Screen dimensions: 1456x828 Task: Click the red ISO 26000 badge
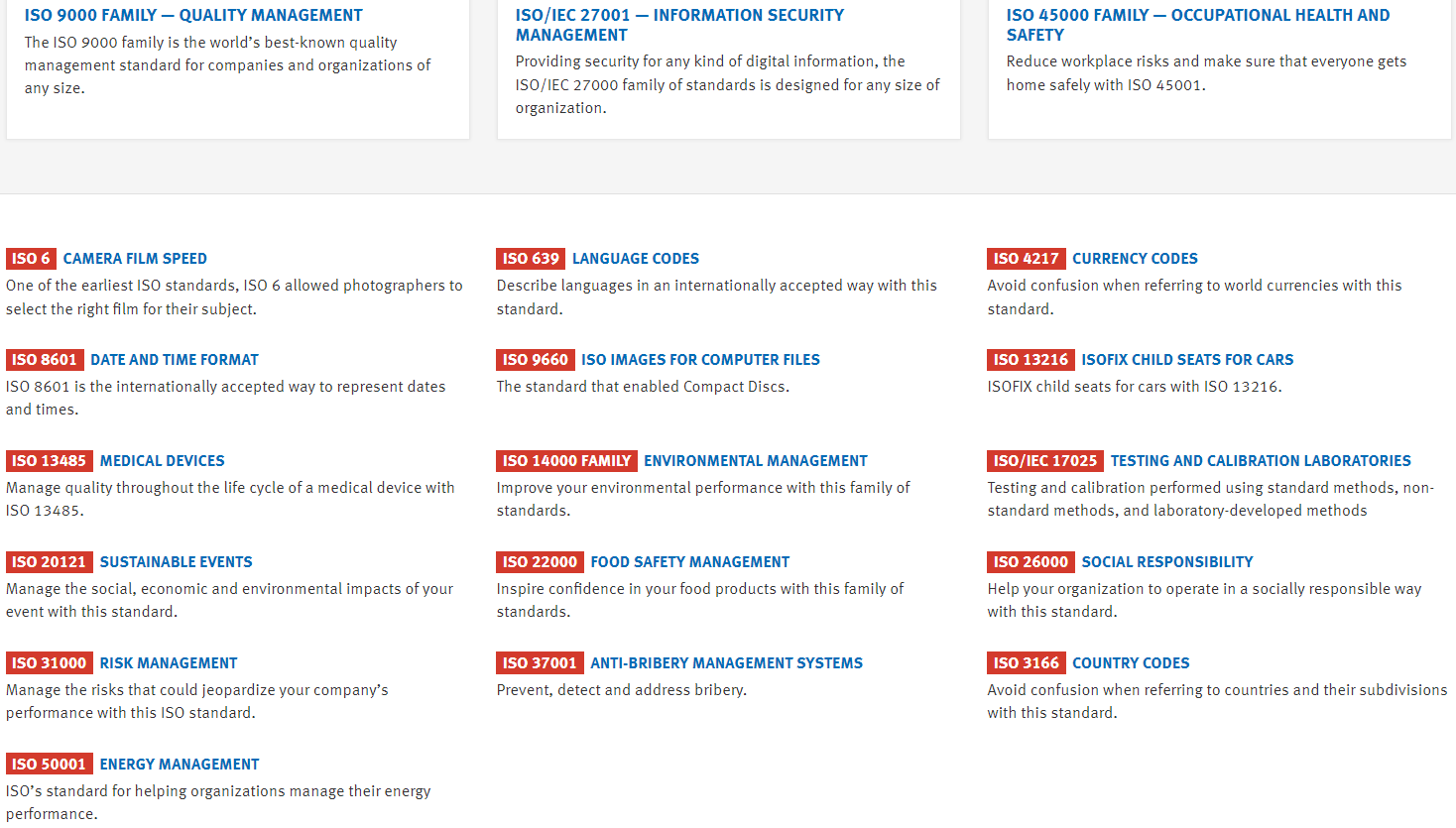1031,562
